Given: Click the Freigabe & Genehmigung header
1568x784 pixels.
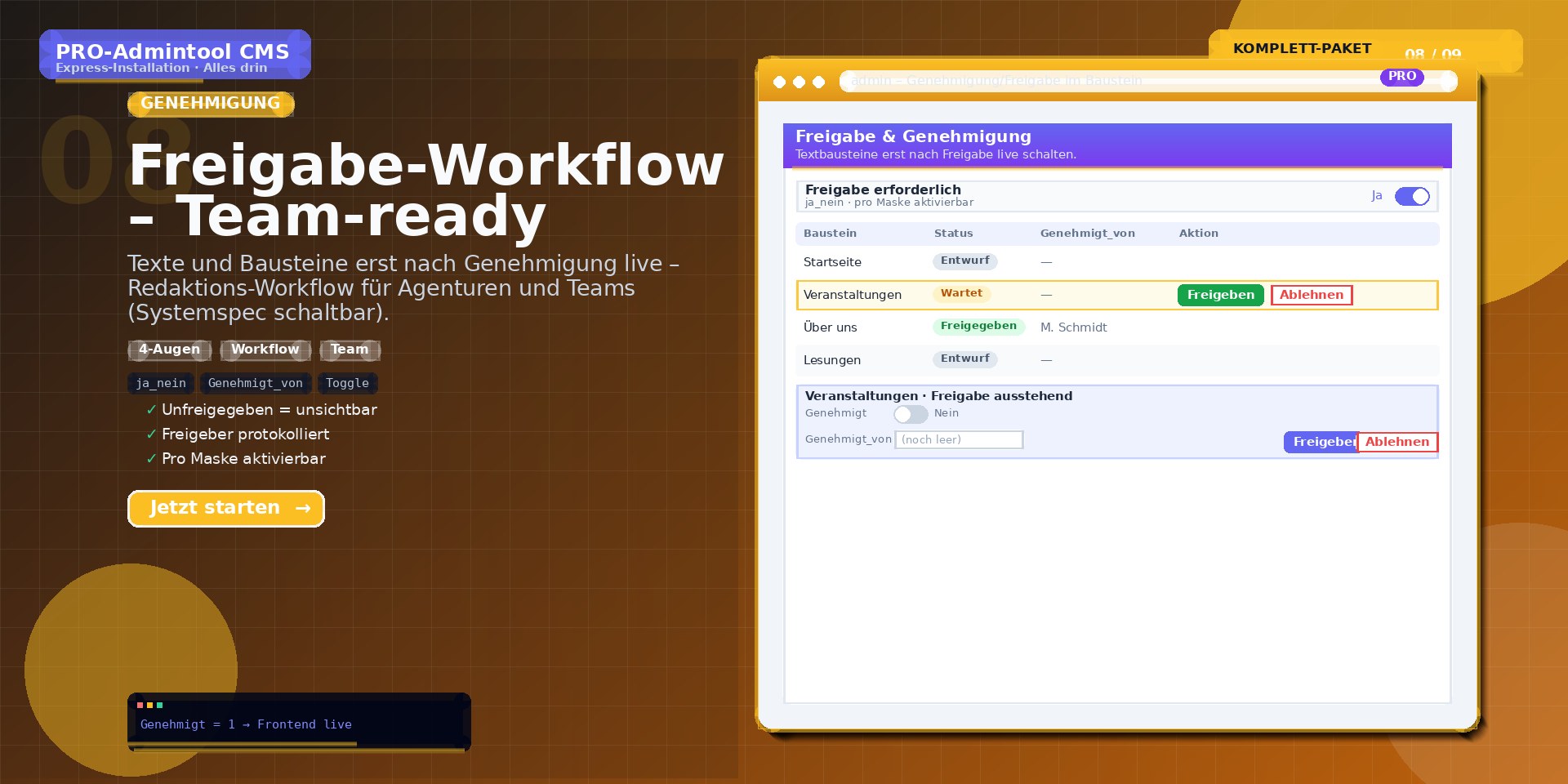Looking at the screenshot, I should [x=1117, y=145].
